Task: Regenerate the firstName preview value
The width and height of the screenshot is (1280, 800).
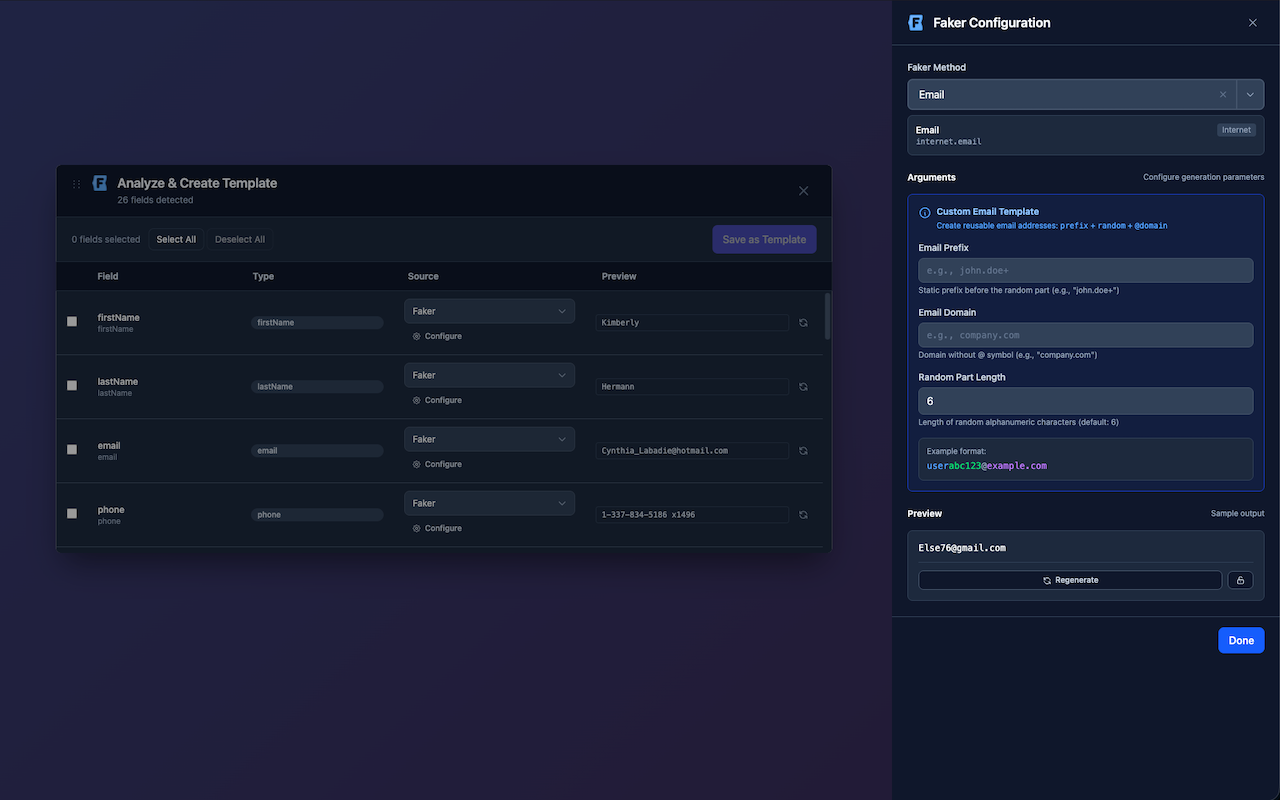Action: (803, 322)
